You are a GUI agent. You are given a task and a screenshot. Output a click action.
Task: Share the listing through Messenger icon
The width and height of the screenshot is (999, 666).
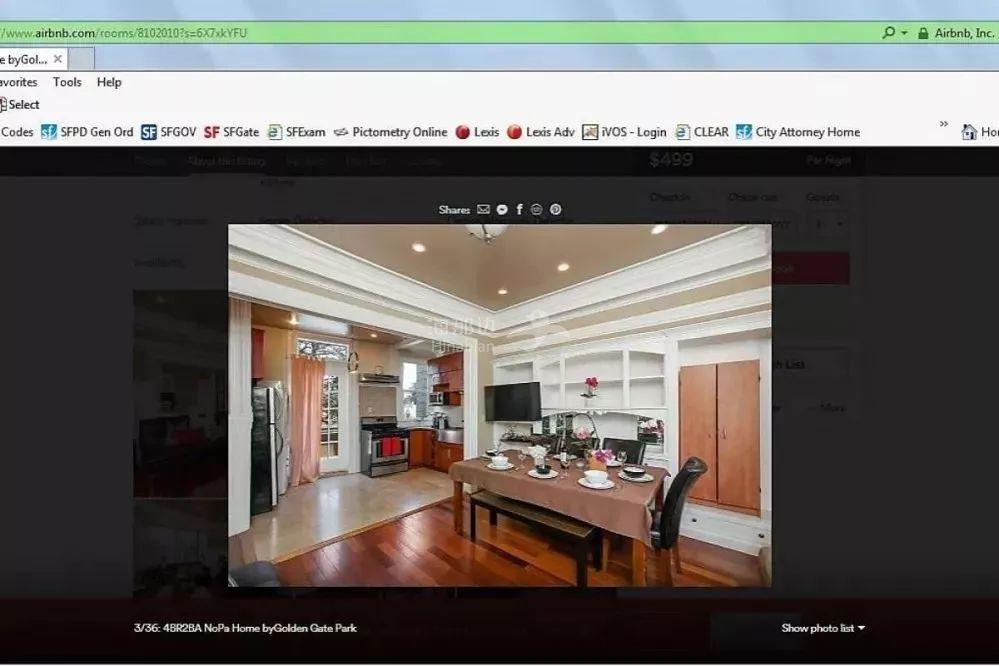(x=502, y=210)
